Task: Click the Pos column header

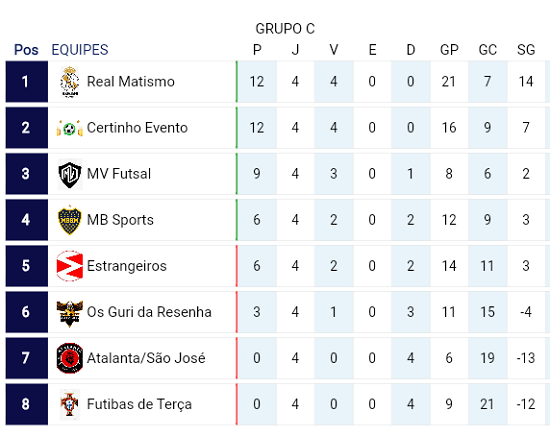Action: (x=26, y=50)
